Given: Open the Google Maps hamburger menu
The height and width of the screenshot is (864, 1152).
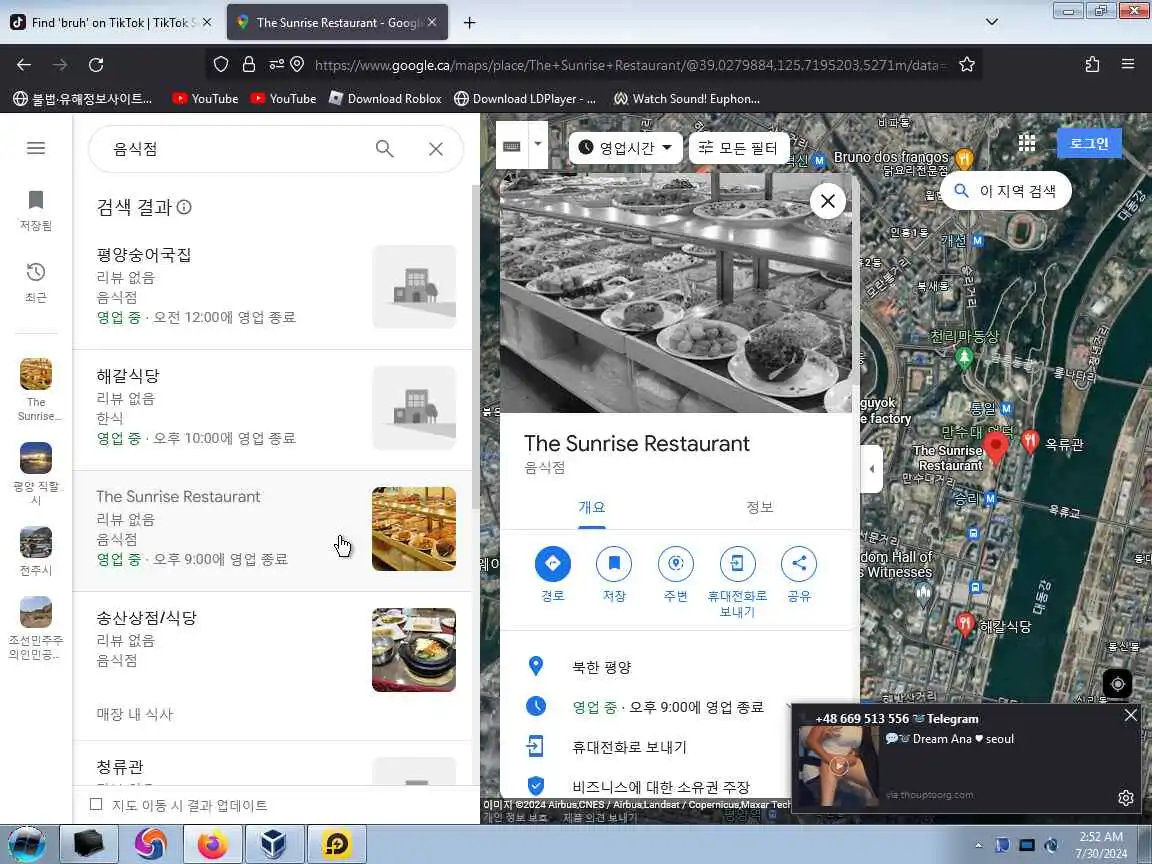Looking at the screenshot, I should [x=35, y=148].
